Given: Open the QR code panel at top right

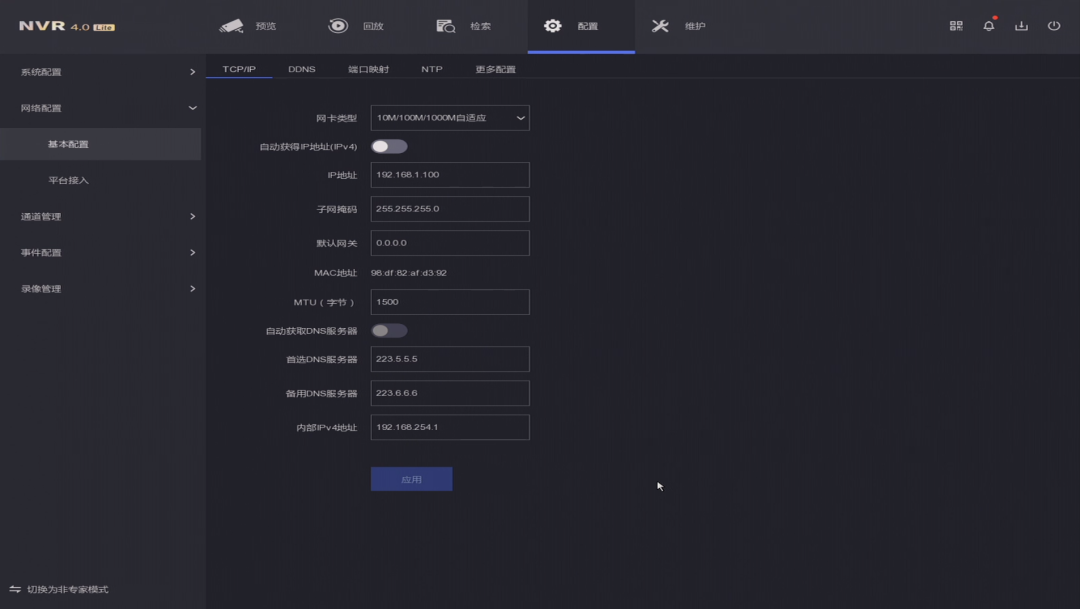Looking at the screenshot, I should pyautogui.click(x=955, y=25).
